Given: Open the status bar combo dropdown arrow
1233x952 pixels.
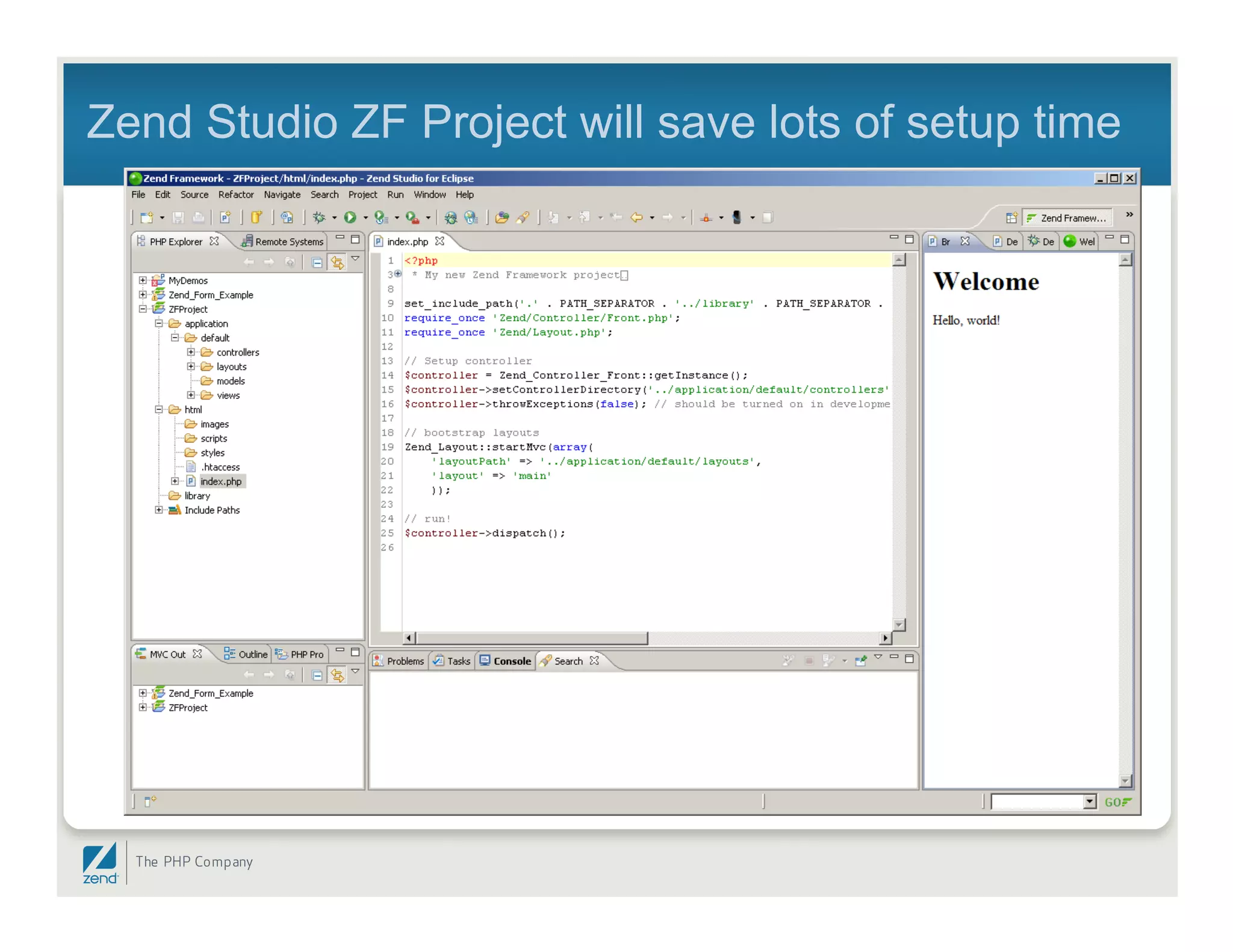Looking at the screenshot, I should (x=1090, y=802).
